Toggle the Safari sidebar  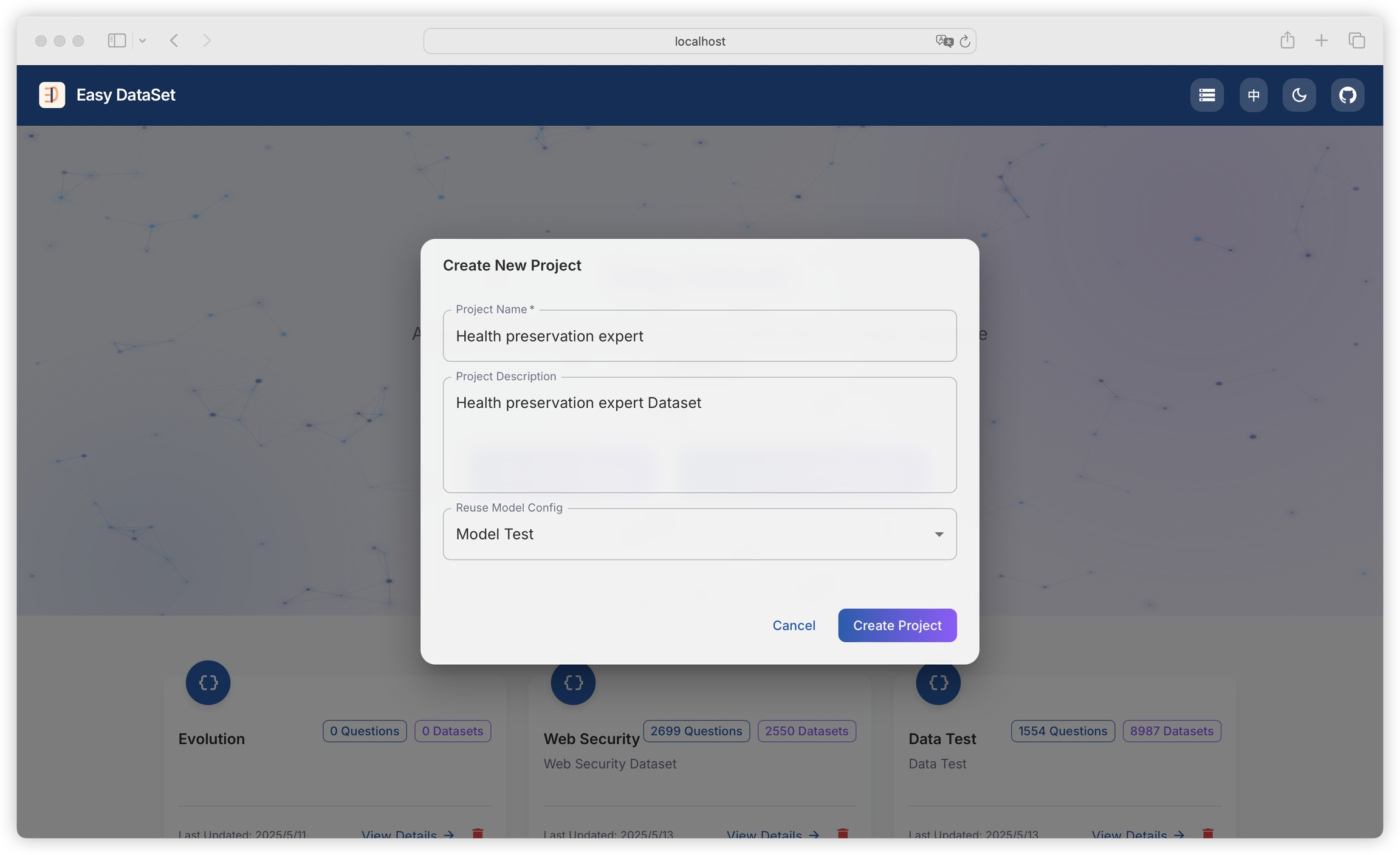coord(117,40)
